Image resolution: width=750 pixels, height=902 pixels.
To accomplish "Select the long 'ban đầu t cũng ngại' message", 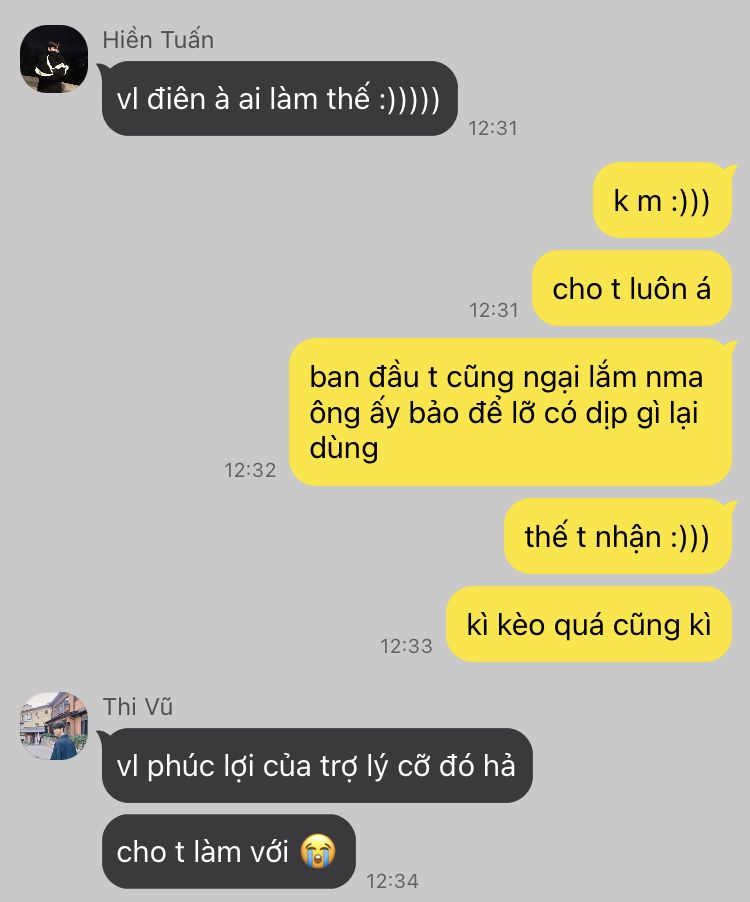I will coord(510,412).
